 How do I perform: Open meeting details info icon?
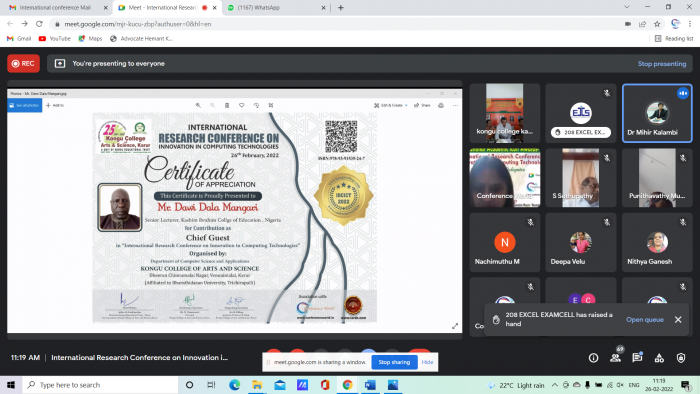click(x=593, y=358)
